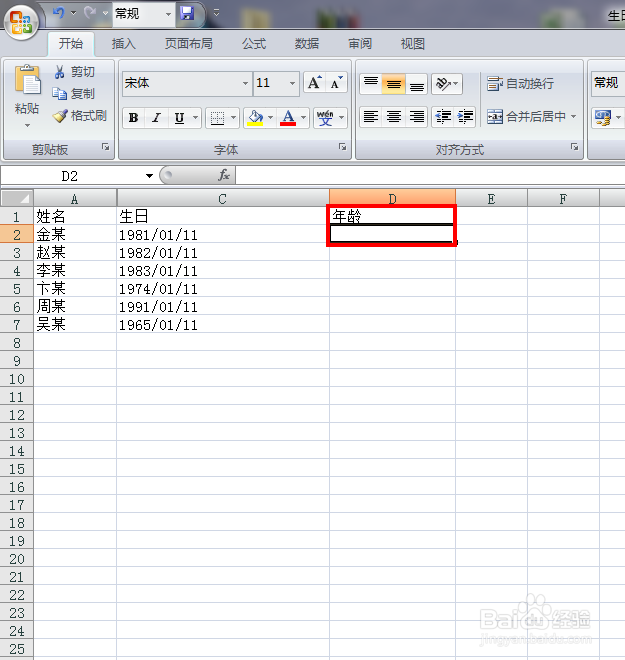Decrease the indent level

click(x=443, y=116)
